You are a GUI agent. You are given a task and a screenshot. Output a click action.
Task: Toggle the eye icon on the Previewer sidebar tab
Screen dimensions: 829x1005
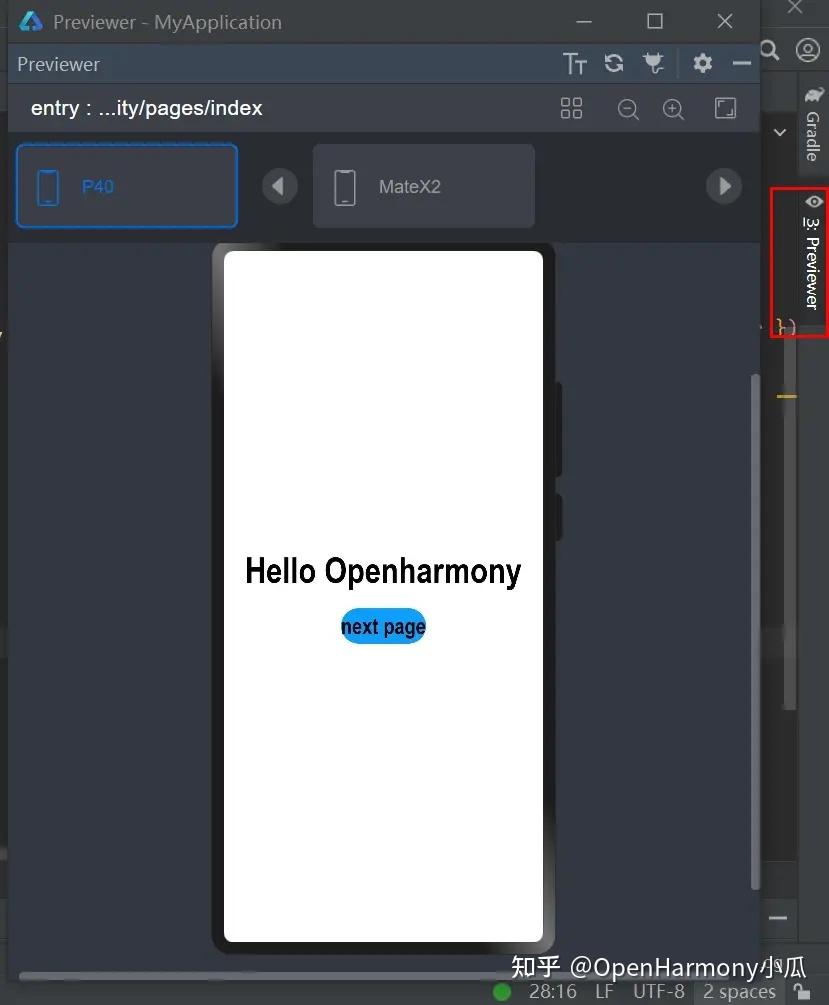click(x=813, y=201)
